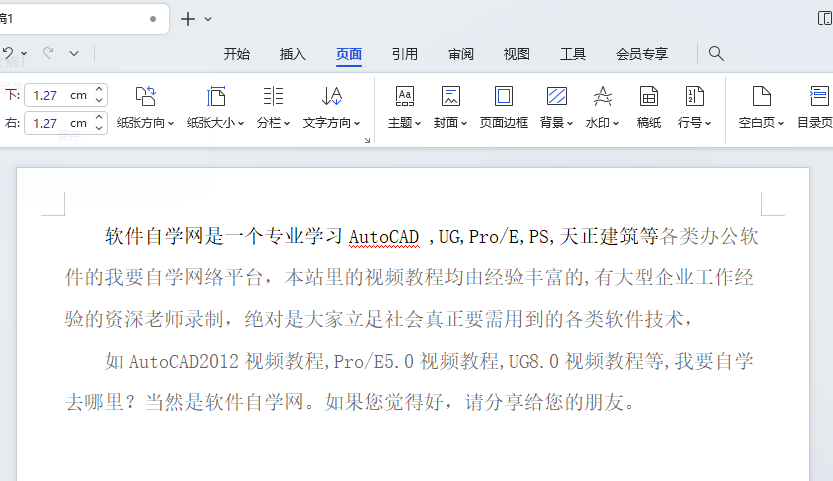Screen dimensions: 833x481
Task: Click the 纸张方向 orientation icon
Action: coord(146,96)
